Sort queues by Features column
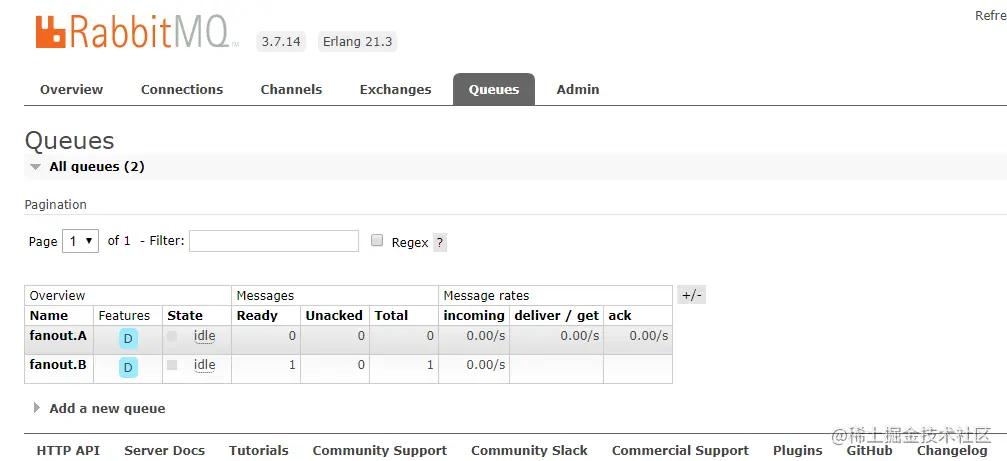Screen dimensions: 1007x461 (124, 315)
